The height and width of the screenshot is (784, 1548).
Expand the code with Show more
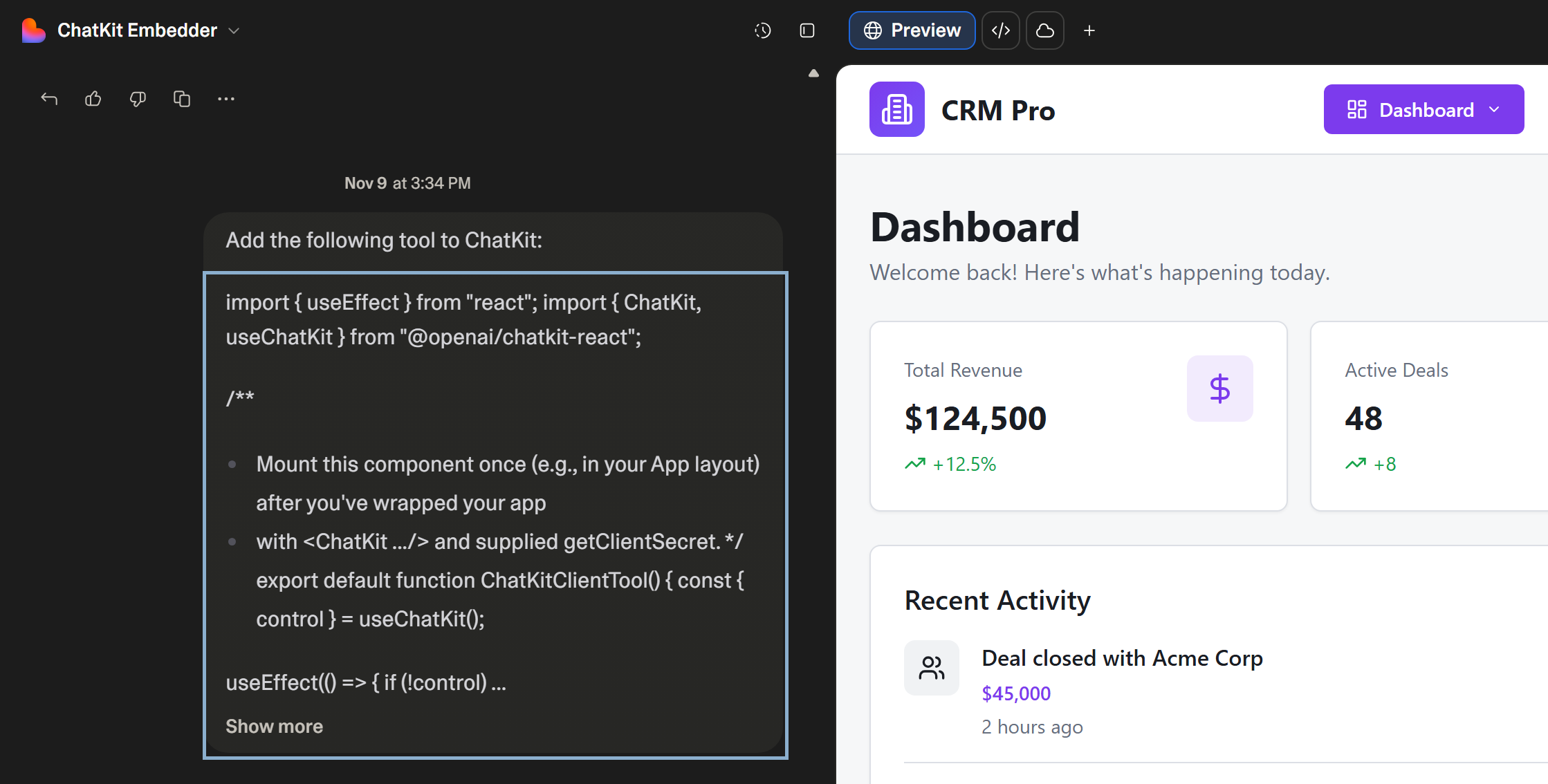click(x=274, y=726)
